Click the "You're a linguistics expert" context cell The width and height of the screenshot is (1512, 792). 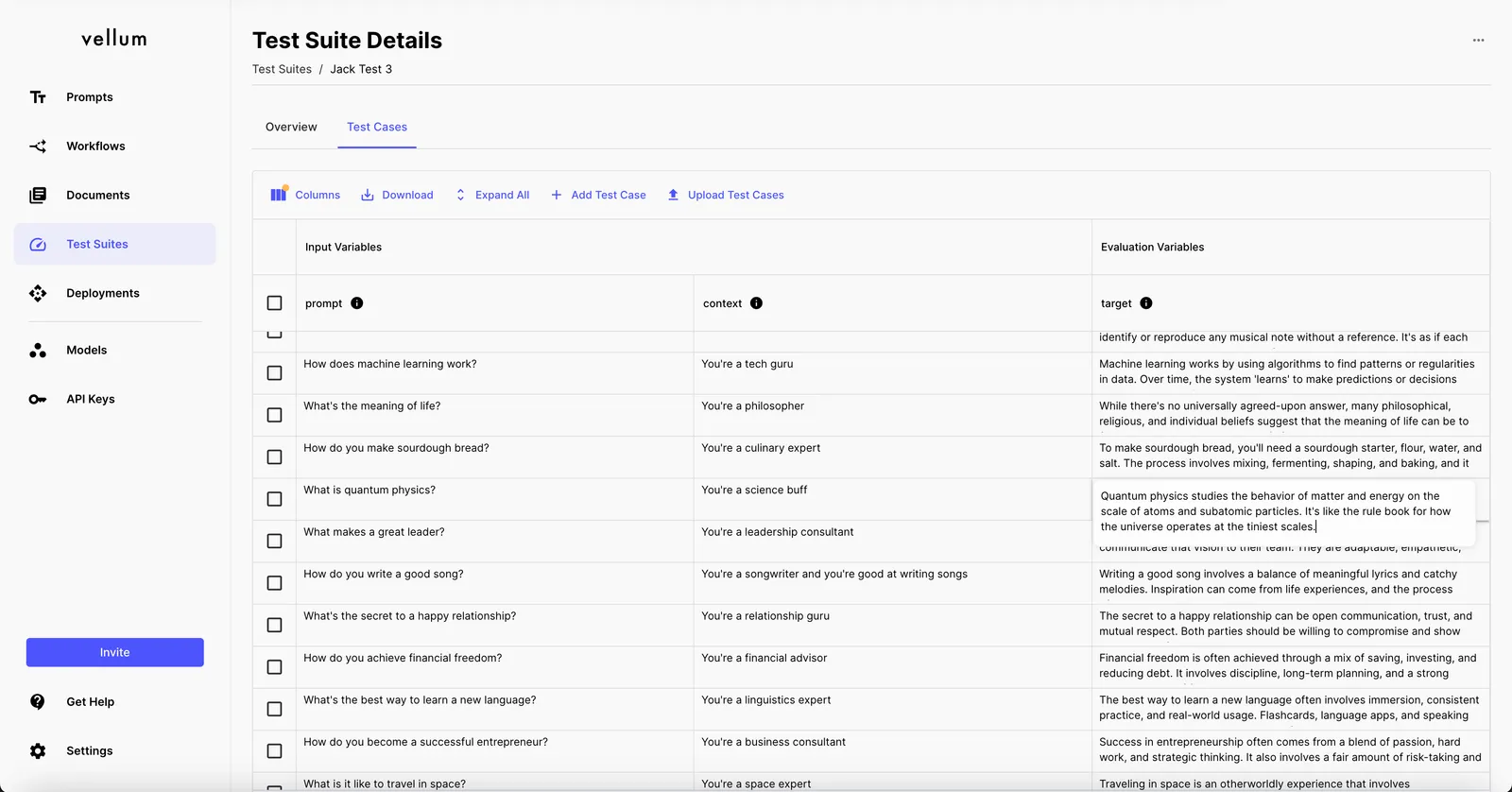click(893, 710)
